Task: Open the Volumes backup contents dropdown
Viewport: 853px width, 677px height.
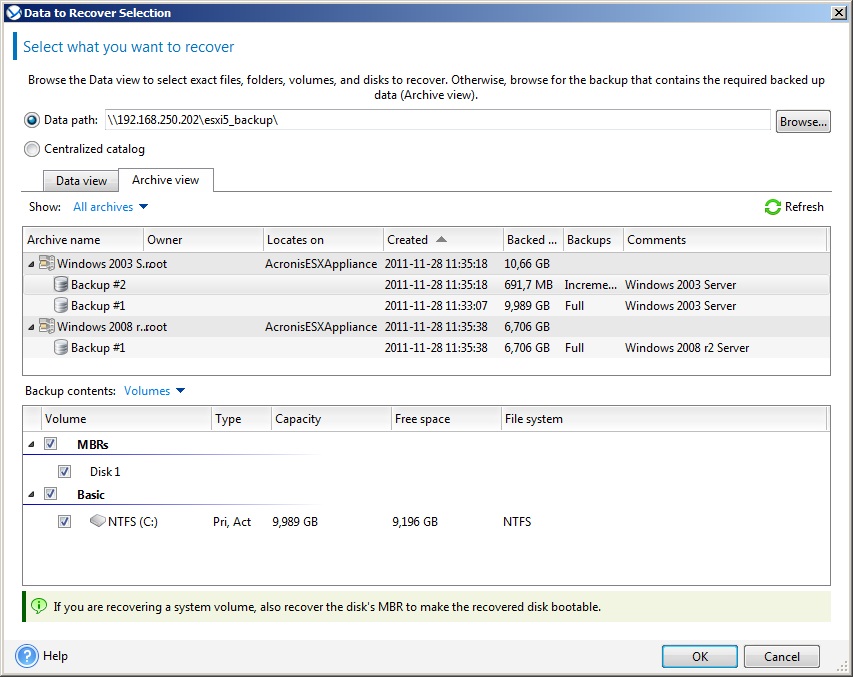Action: click(154, 391)
